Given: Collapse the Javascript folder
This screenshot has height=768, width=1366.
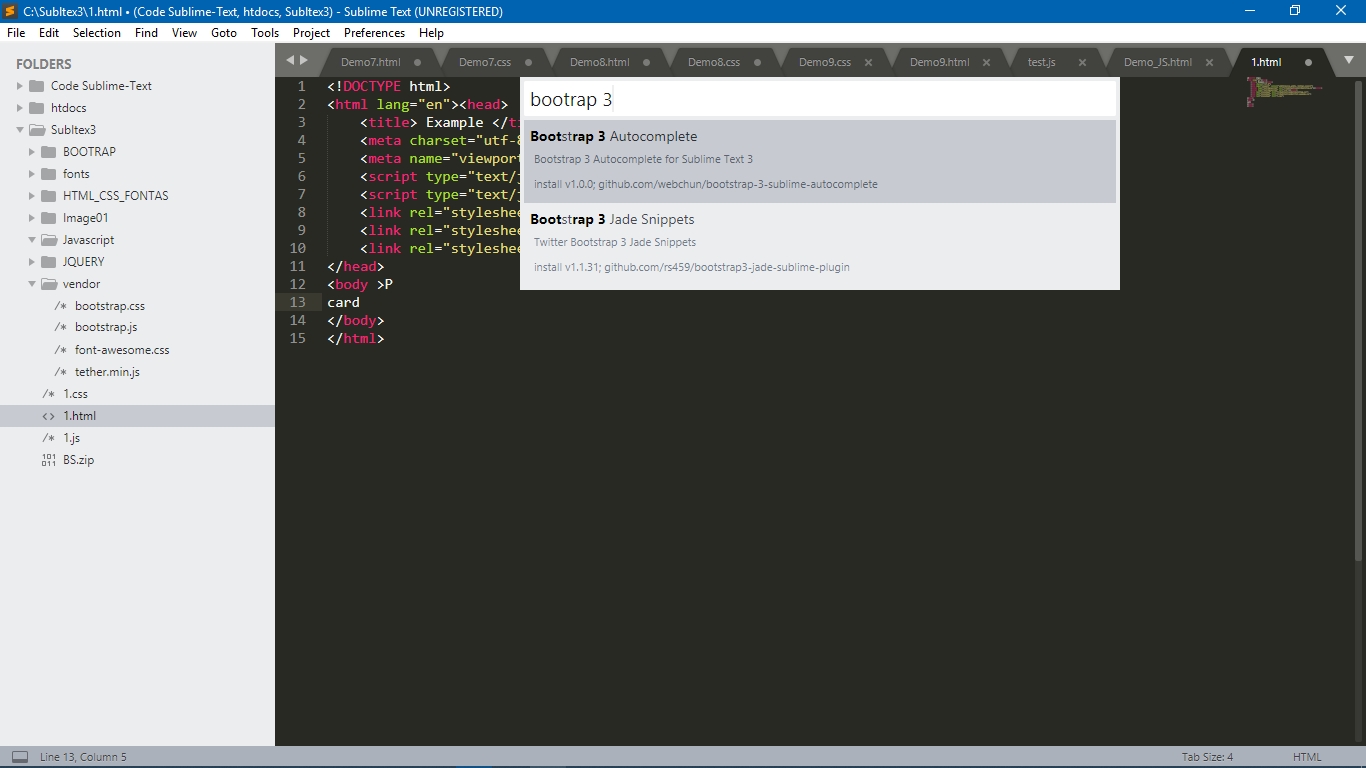Looking at the screenshot, I should (x=31, y=240).
